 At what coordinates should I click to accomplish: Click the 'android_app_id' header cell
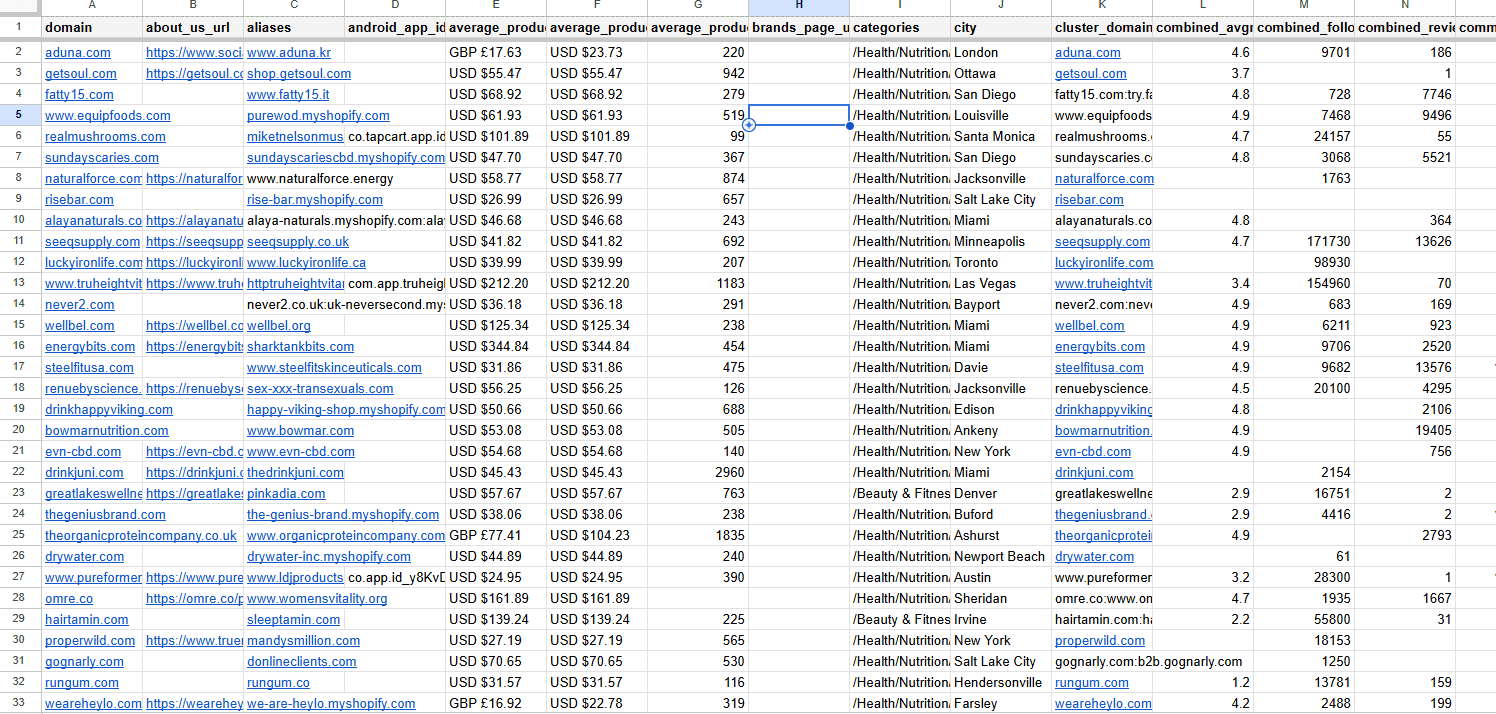coord(395,28)
